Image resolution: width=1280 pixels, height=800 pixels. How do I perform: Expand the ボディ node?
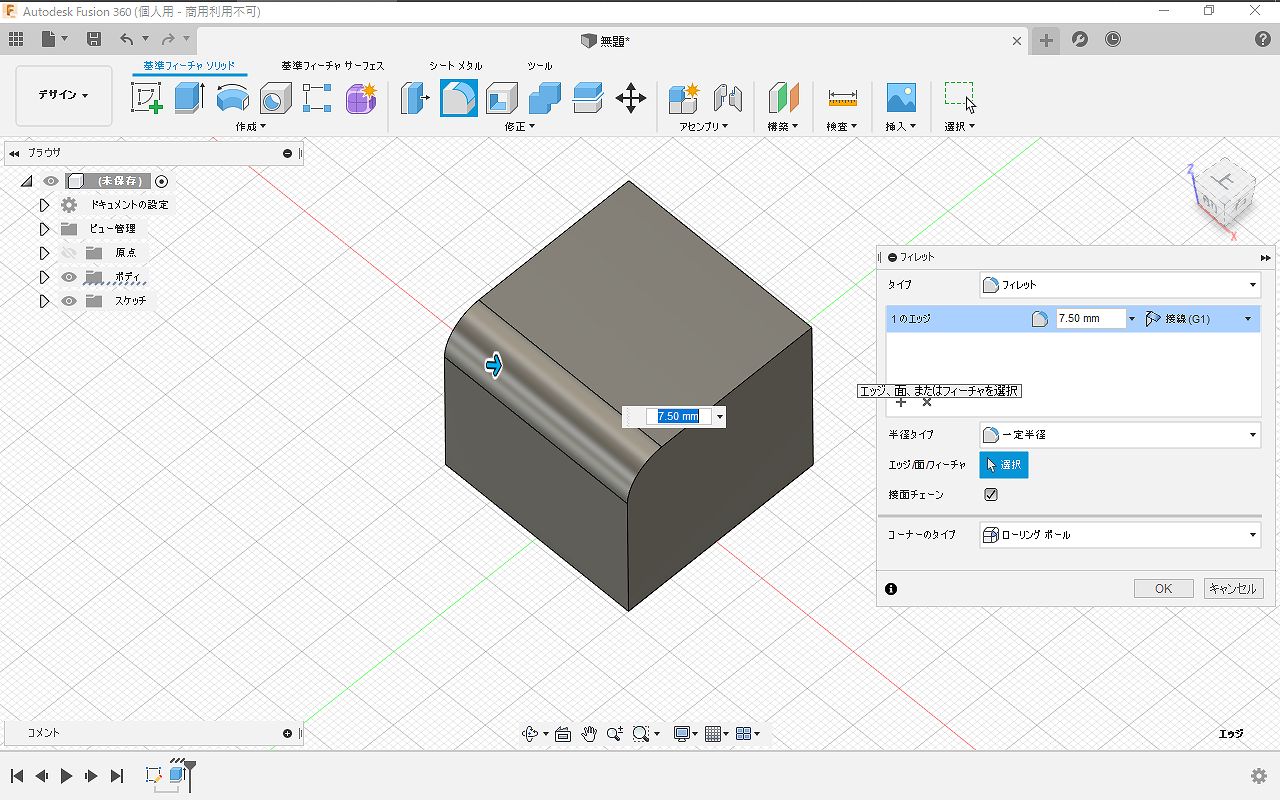tap(44, 277)
